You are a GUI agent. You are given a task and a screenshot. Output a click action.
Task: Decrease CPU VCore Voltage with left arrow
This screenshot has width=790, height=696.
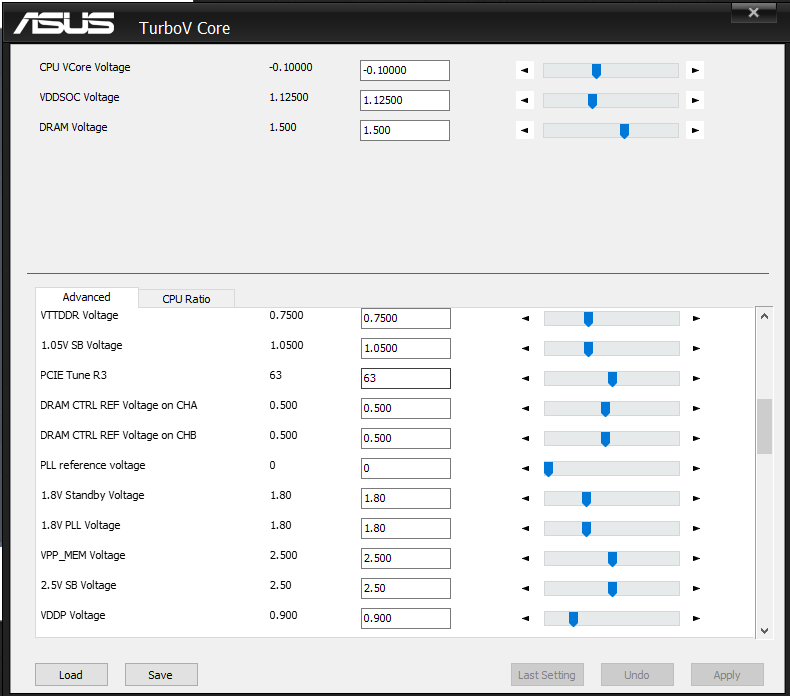click(524, 70)
